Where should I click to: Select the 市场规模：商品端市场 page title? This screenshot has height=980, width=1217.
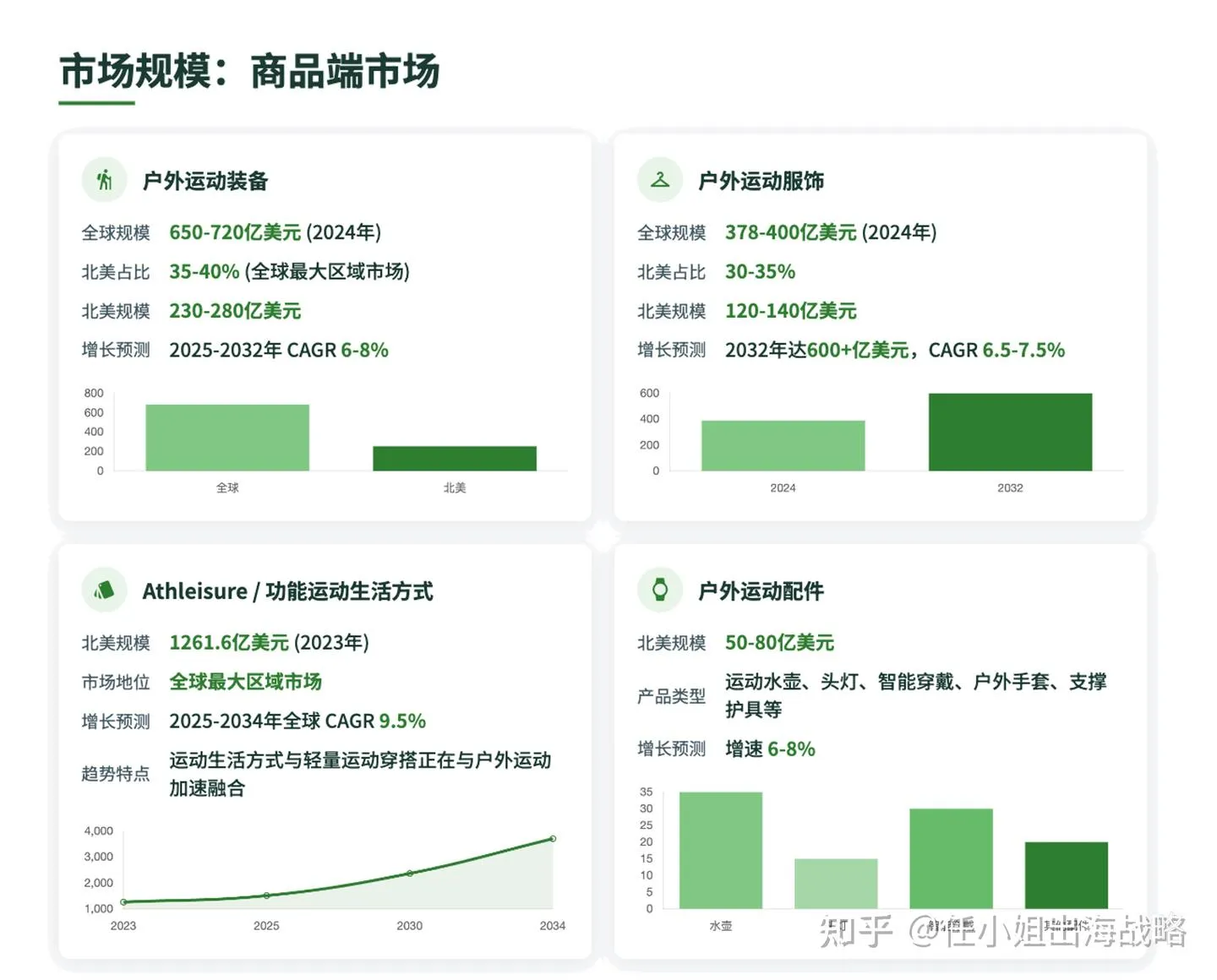tap(249, 73)
